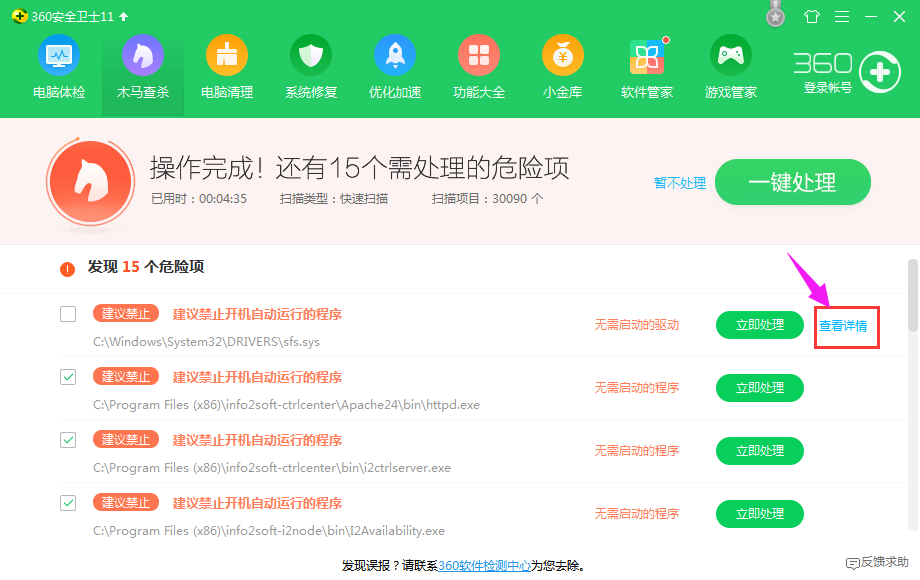Click the 建议禁止 tag on httpd.exe row
The width and height of the screenshot is (920, 580).
point(126,376)
